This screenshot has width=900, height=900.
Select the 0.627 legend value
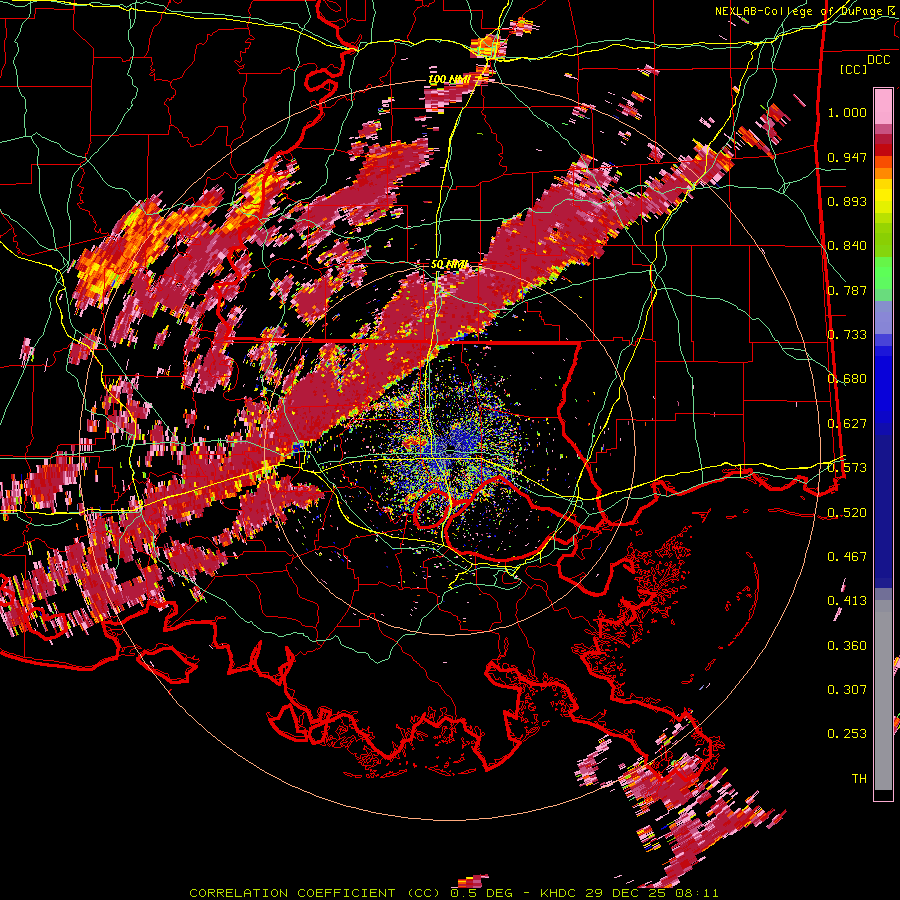(847, 424)
